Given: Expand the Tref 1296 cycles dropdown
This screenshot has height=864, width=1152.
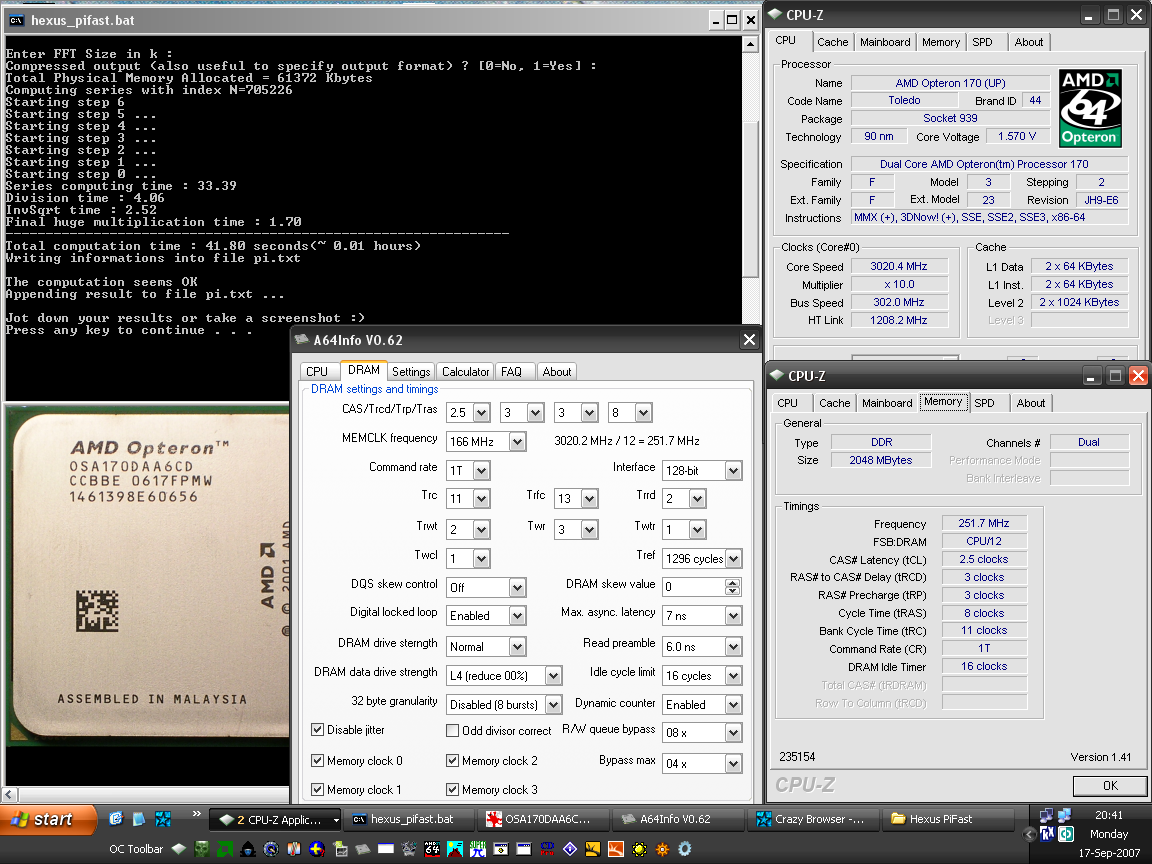Looking at the screenshot, I should coord(733,558).
